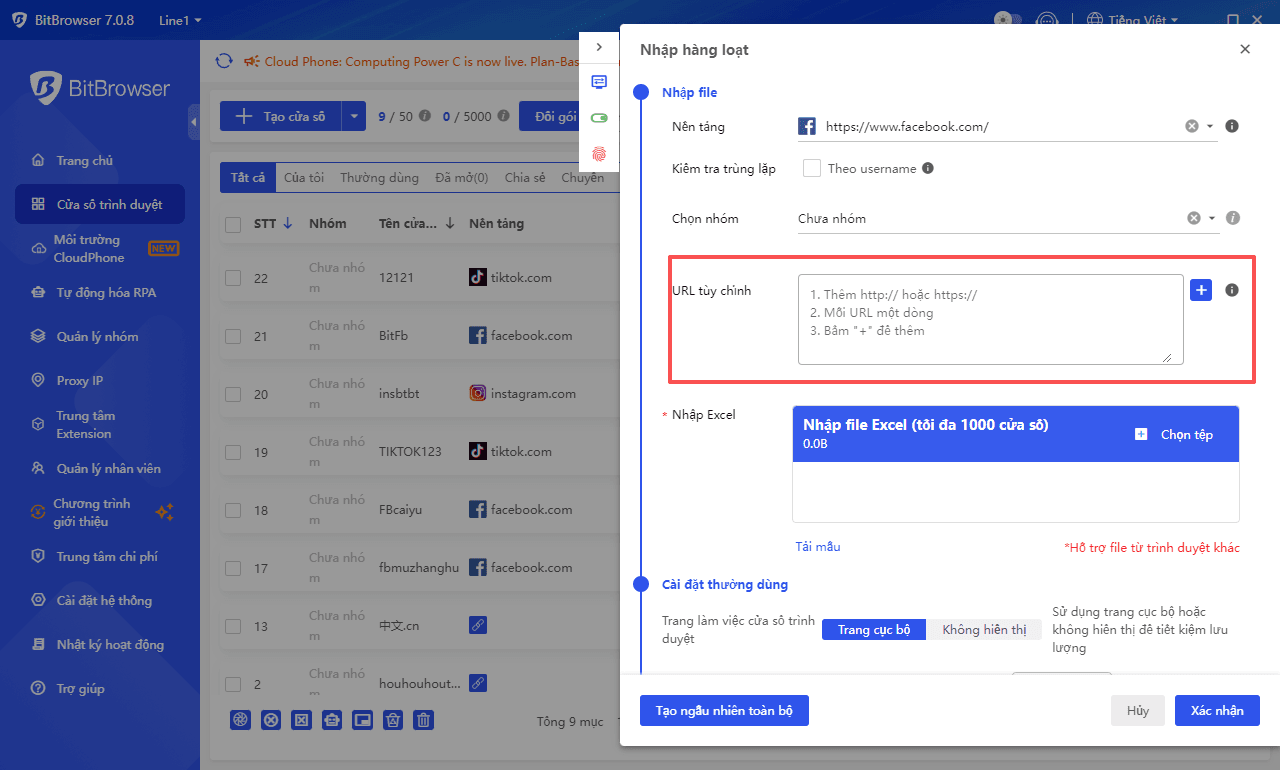1280x770 pixels.
Task: Click the trash bin icon to delete windows
Action: pyautogui.click(x=423, y=720)
